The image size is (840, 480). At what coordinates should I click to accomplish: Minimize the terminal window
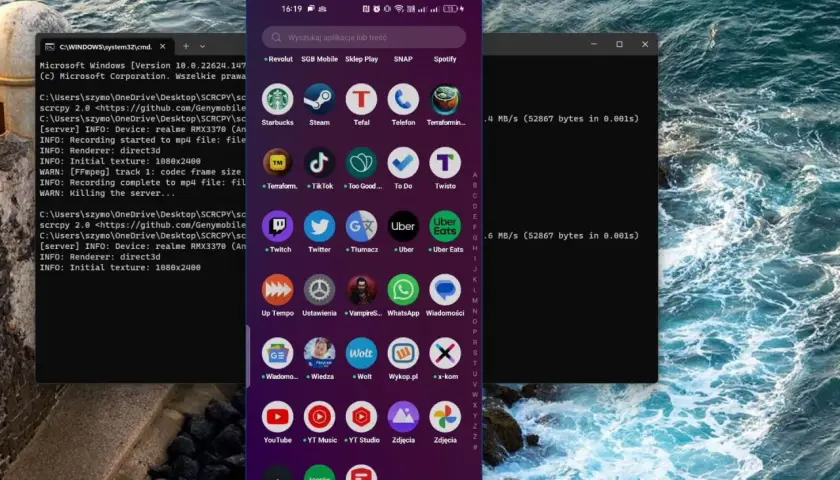coord(594,44)
